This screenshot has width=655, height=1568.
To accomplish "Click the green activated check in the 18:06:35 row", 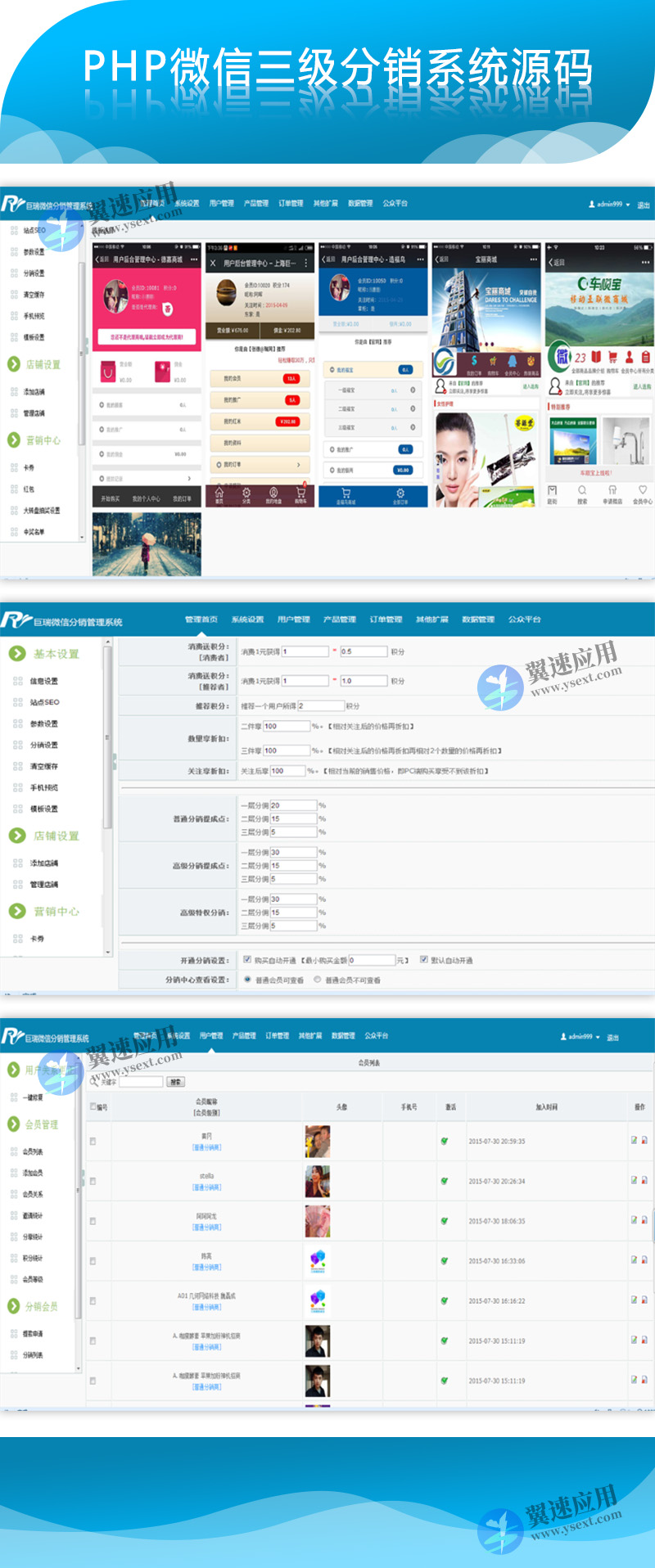I will (x=445, y=1221).
